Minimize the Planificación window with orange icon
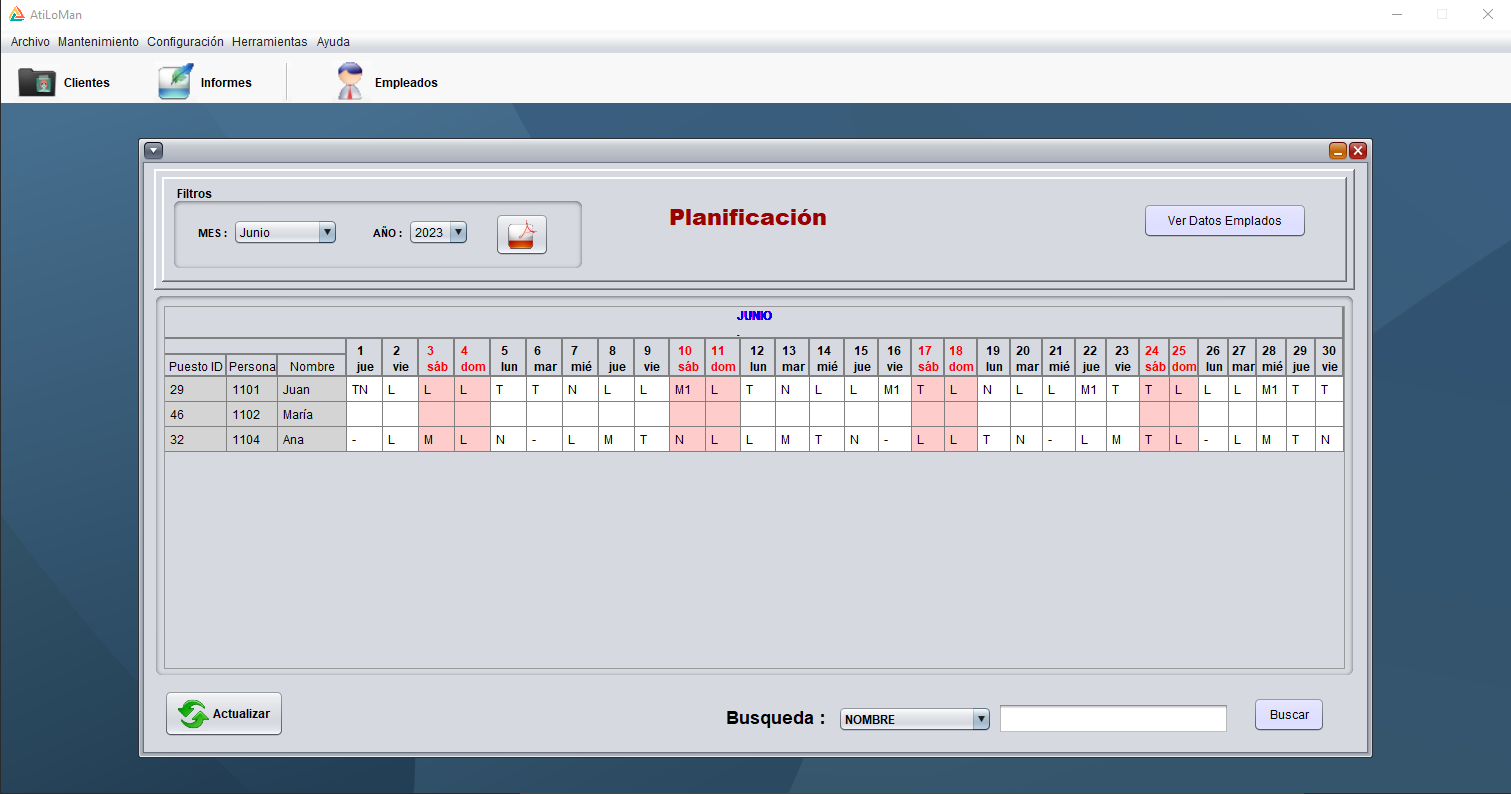The width and height of the screenshot is (1511, 794). pos(1338,149)
